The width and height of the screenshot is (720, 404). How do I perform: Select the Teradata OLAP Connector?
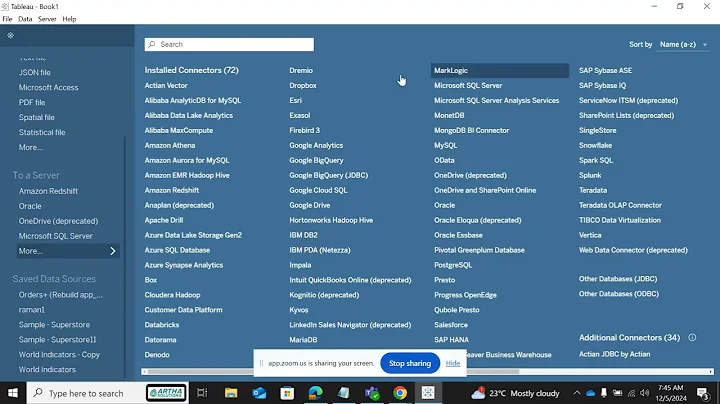tap(620, 205)
